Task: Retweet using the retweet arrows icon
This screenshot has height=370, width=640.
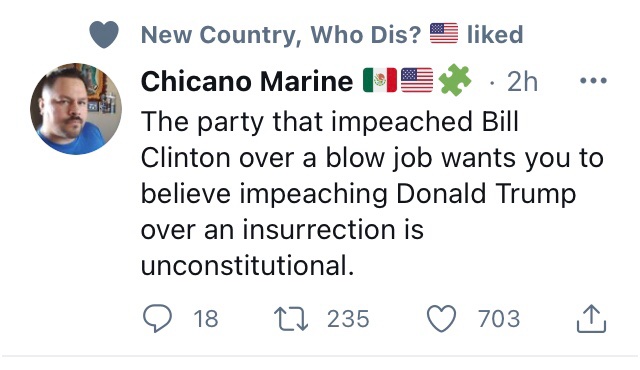Action: (x=291, y=319)
